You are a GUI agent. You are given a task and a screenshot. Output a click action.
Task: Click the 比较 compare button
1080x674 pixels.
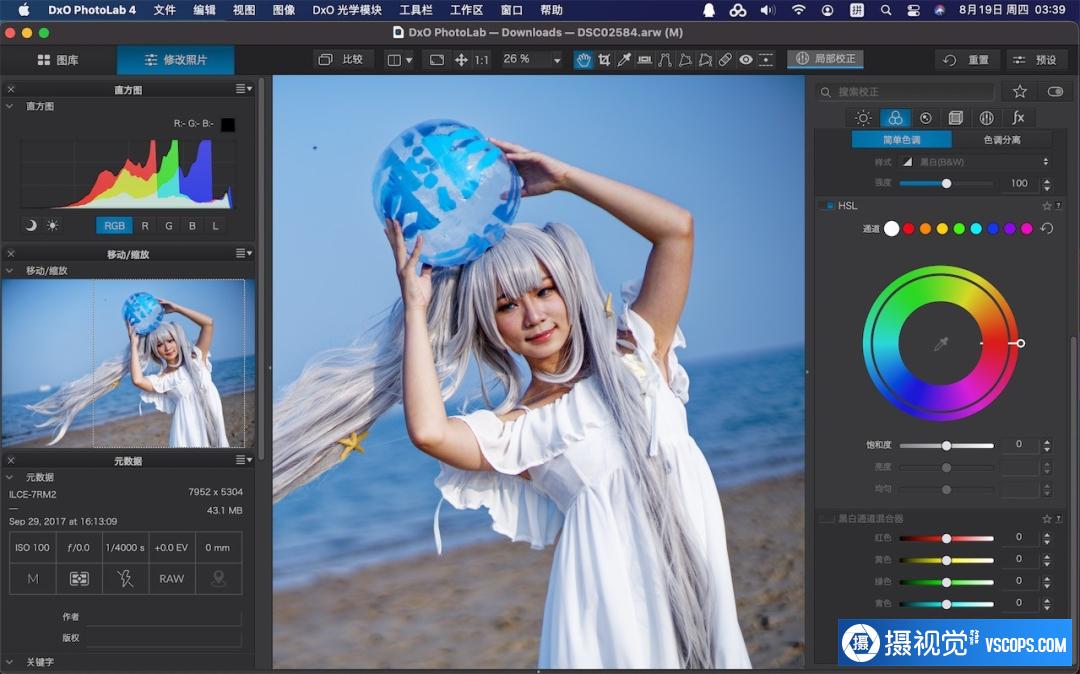tap(341, 60)
